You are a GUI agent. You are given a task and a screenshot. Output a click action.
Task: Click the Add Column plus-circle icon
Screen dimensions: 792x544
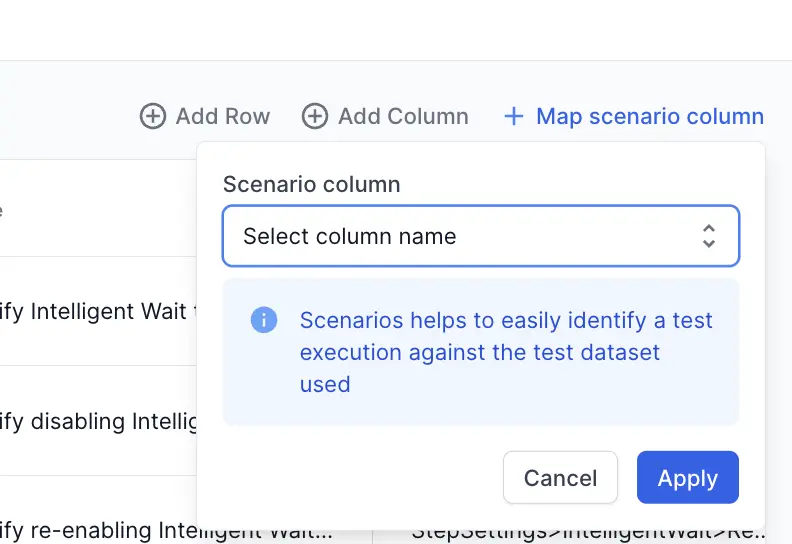(x=315, y=116)
